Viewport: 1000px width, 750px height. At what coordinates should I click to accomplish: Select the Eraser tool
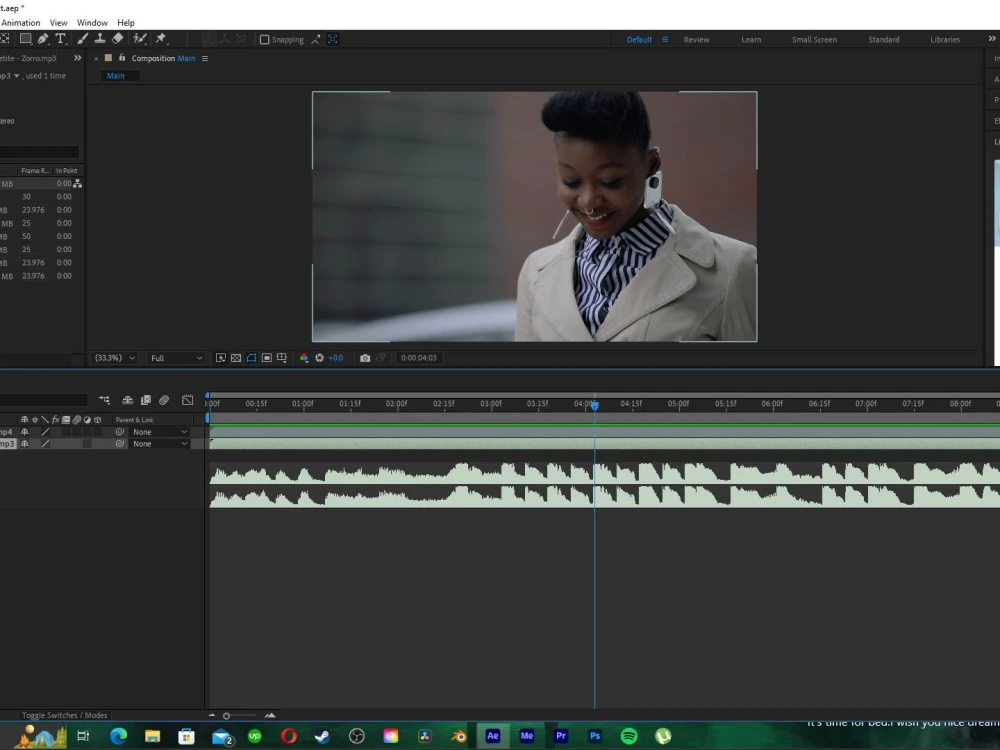[117, 39]
